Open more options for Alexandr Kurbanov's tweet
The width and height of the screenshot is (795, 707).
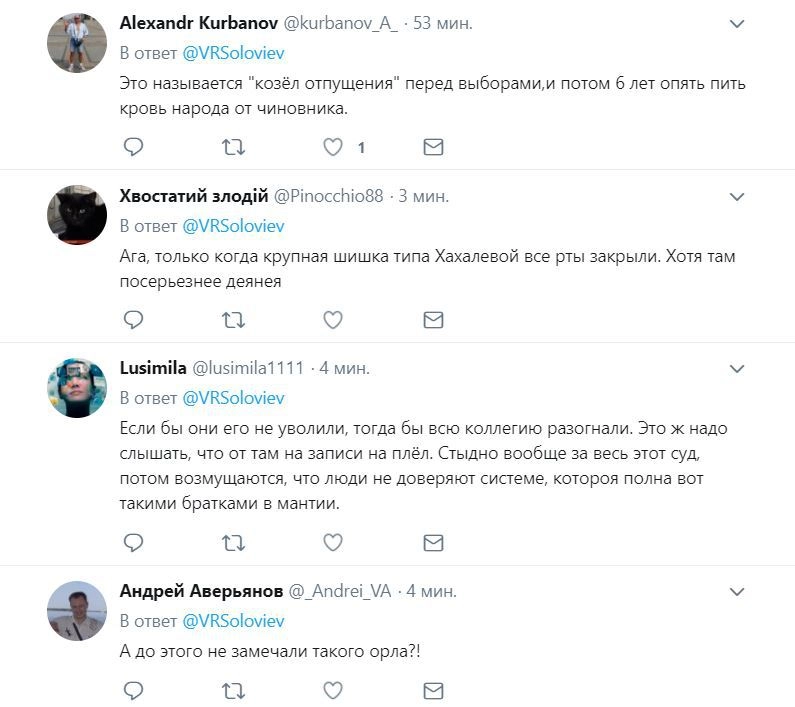click(x=737, y=23)
